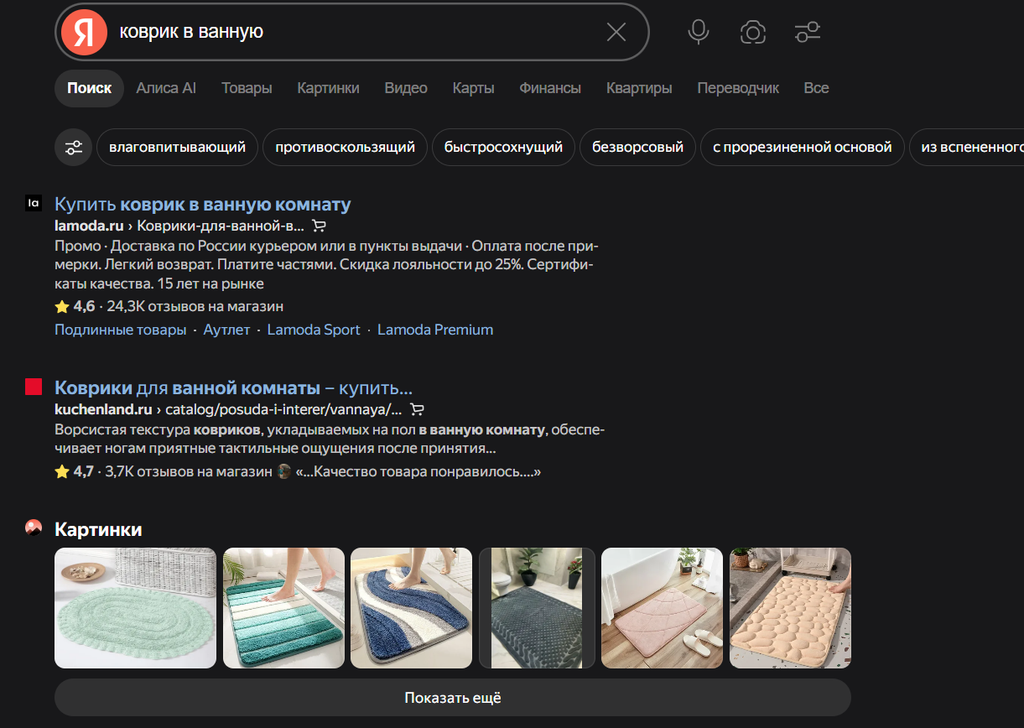Open green oval bath mat image

135,608
